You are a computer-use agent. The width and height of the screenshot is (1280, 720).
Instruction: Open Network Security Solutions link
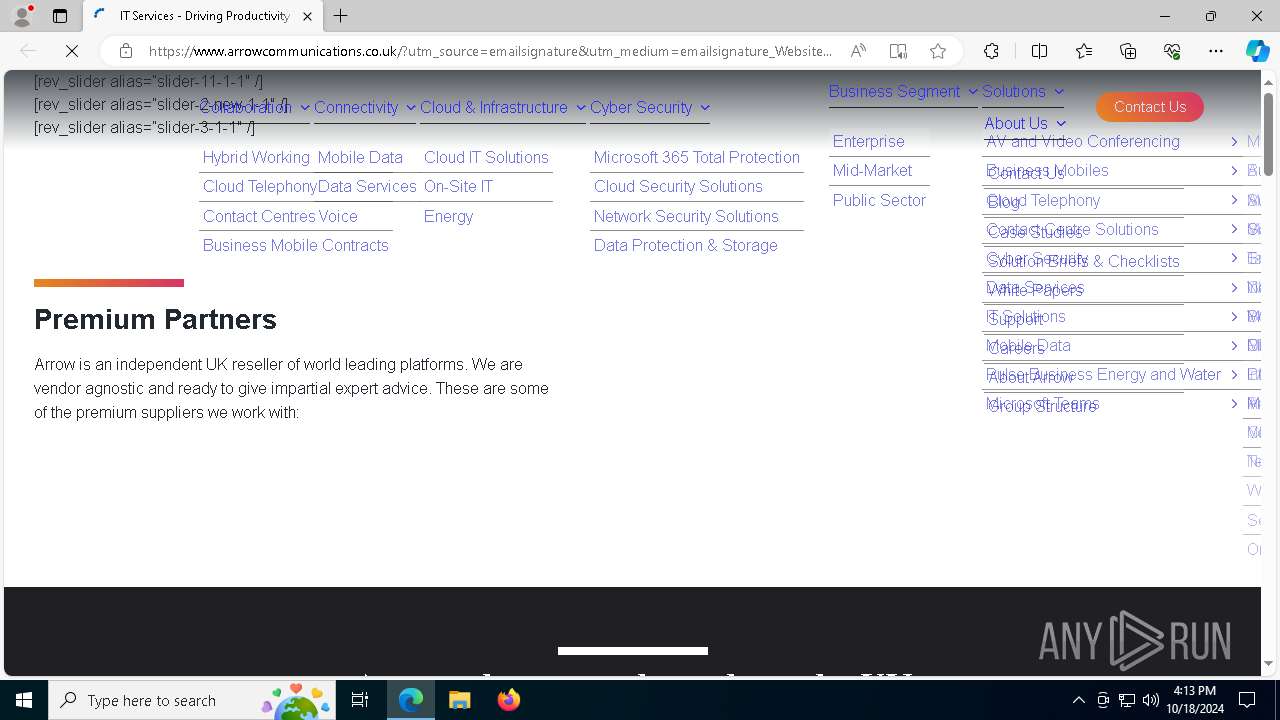pyautogui.click(x=686, y=217)
